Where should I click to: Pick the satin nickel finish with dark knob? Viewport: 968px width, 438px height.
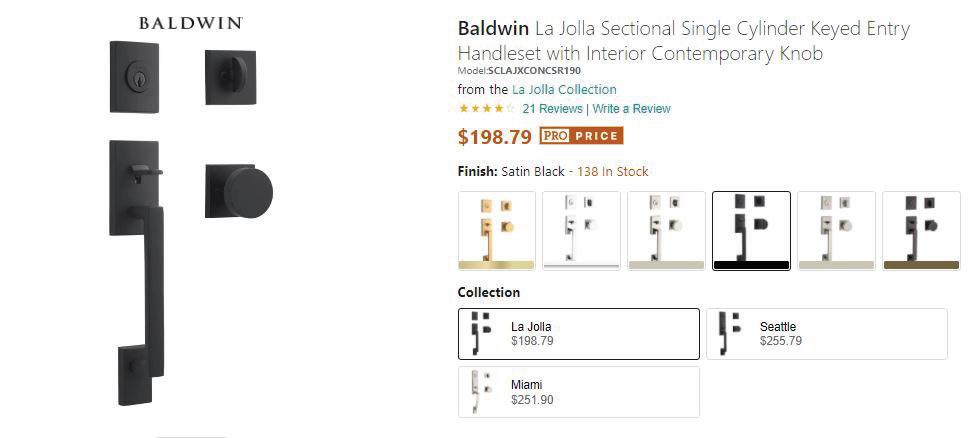(666, 230)
